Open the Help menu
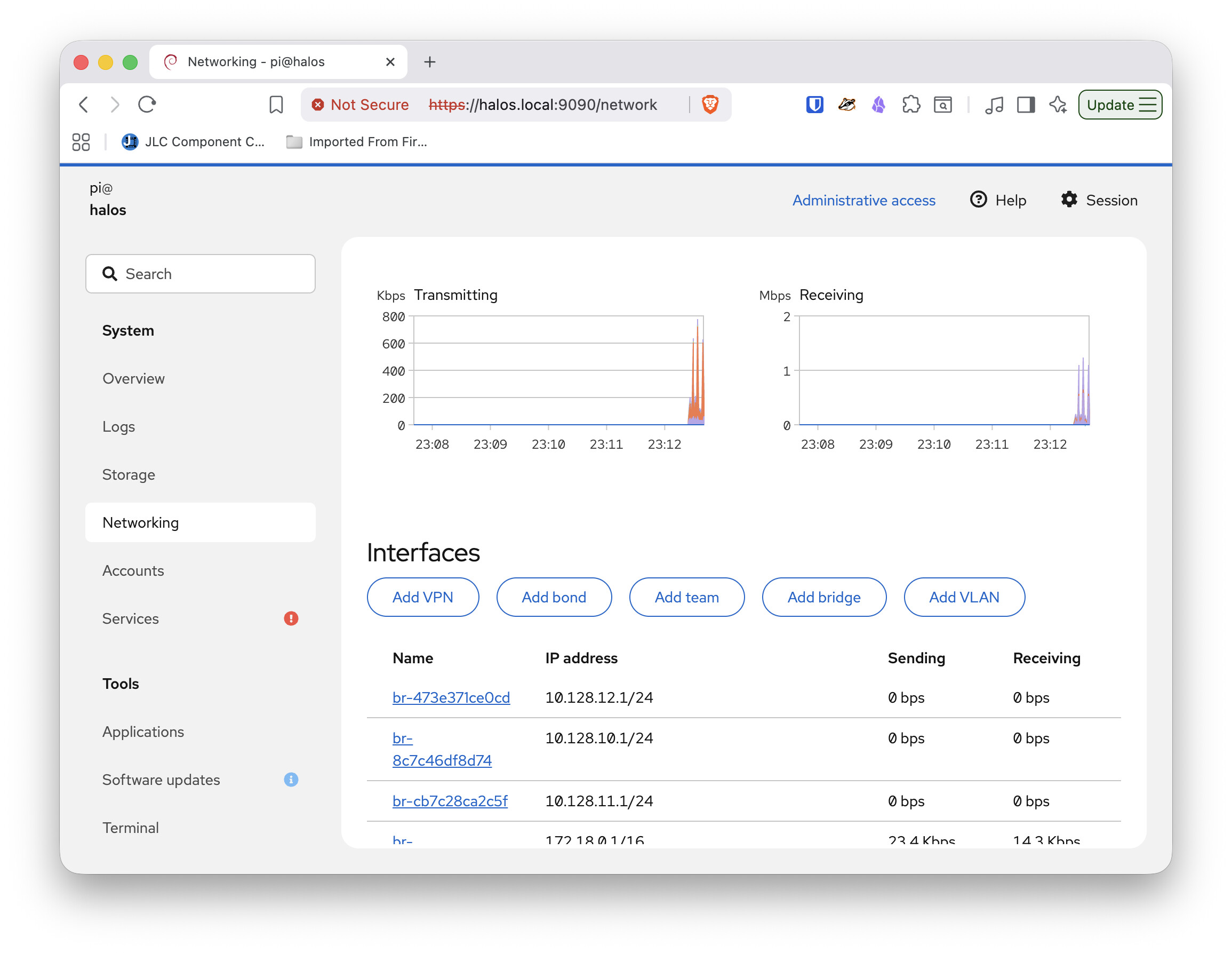The image size is (1232, 953). coord(998,200)
